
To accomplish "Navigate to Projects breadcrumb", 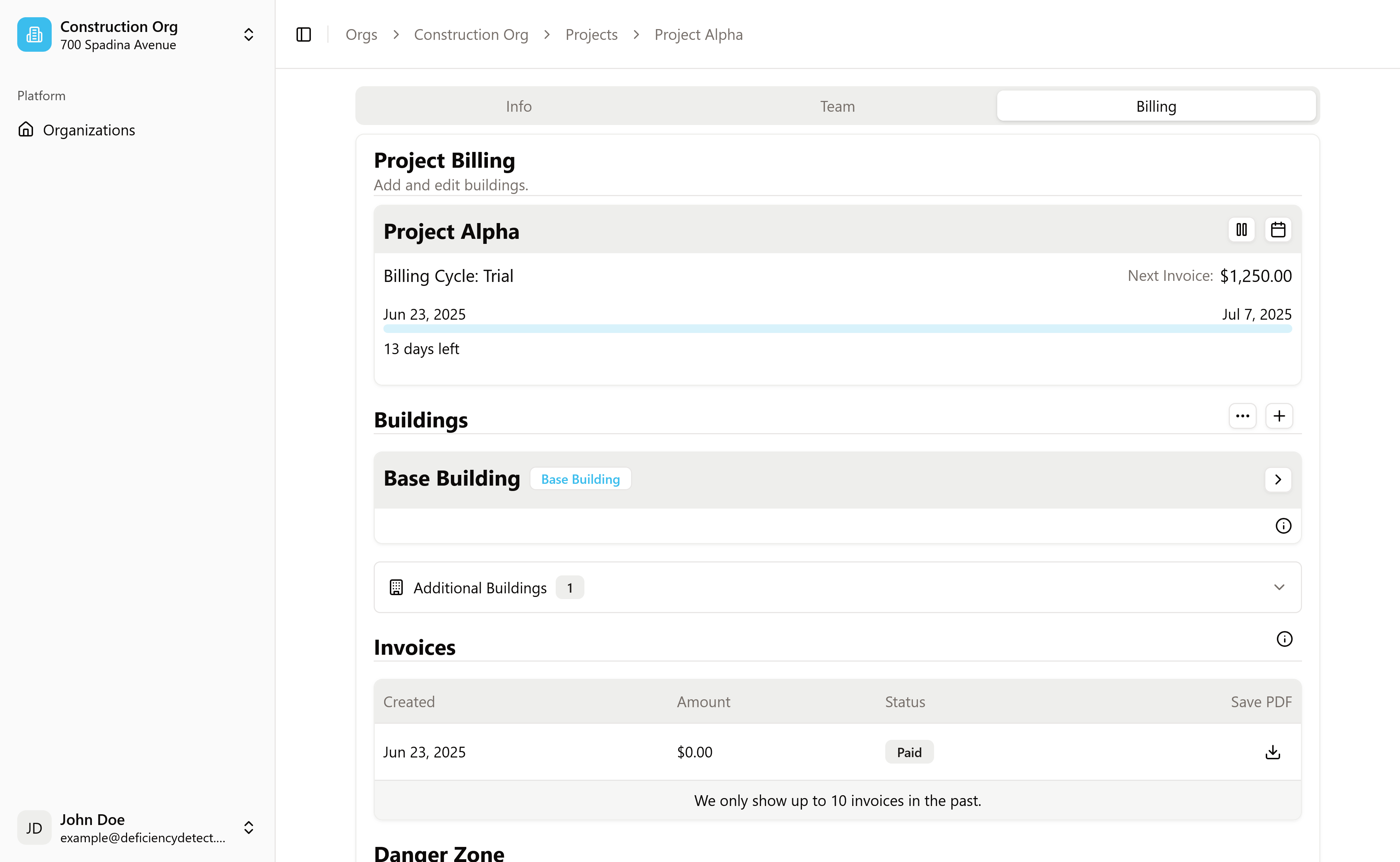I will point(592,34).
